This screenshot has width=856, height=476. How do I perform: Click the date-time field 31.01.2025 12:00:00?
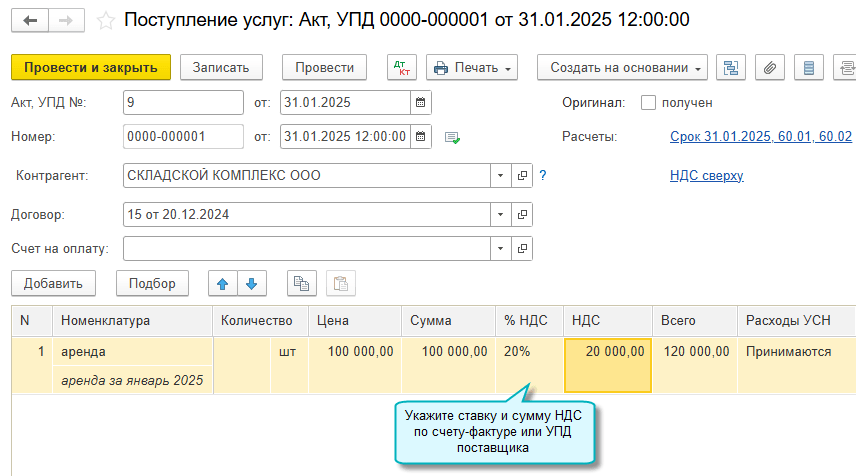[x=345, y=136]
